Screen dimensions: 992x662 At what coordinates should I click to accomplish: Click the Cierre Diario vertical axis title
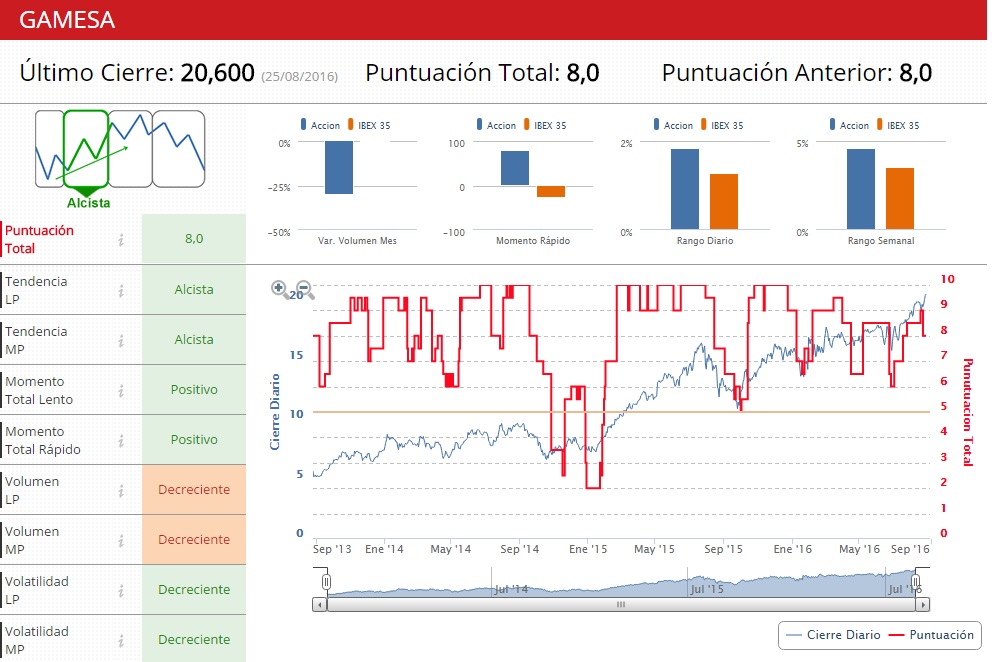click(x=275, y=412)
